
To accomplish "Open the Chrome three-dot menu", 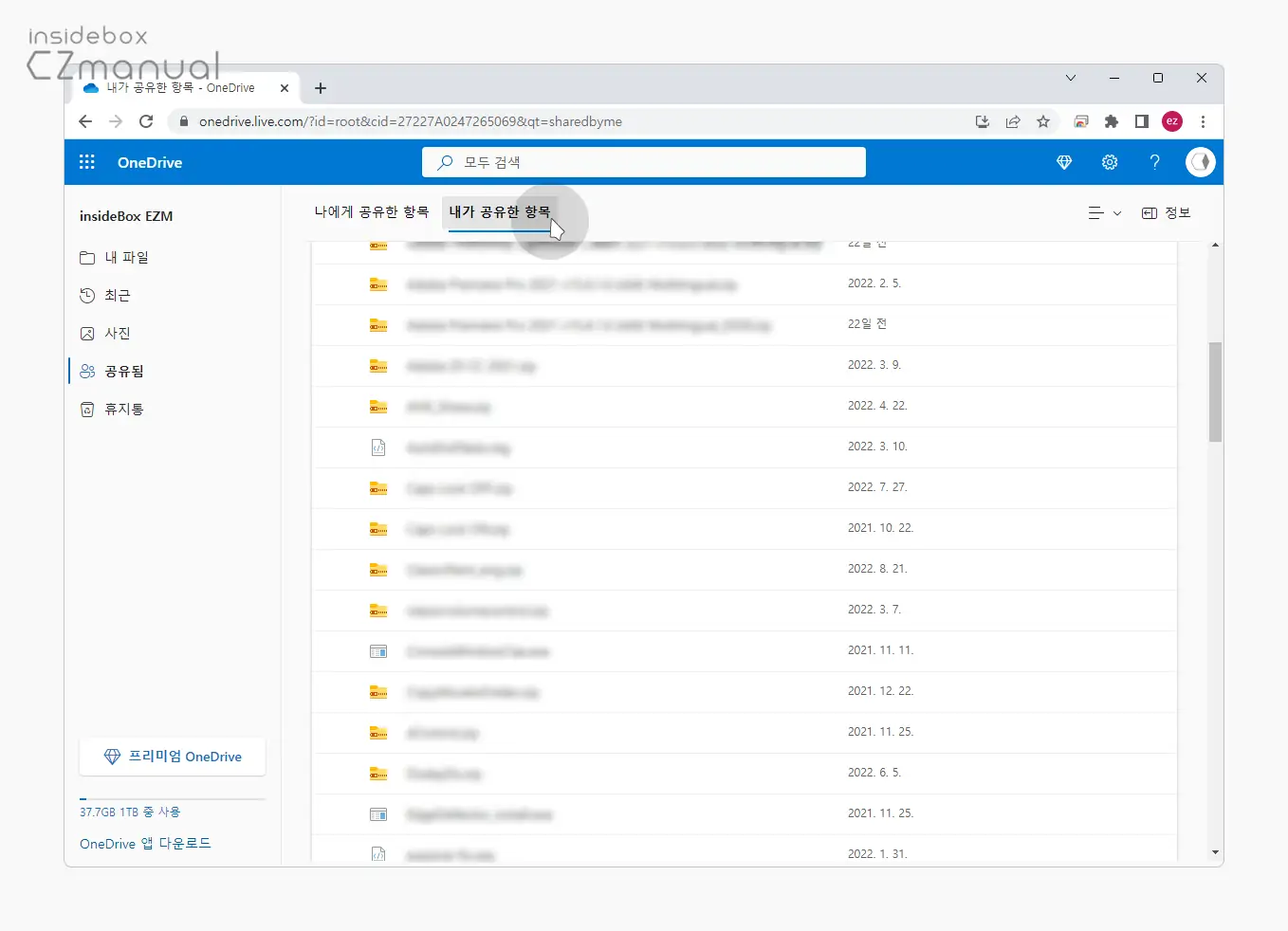I will click(x=1203, y=121).
